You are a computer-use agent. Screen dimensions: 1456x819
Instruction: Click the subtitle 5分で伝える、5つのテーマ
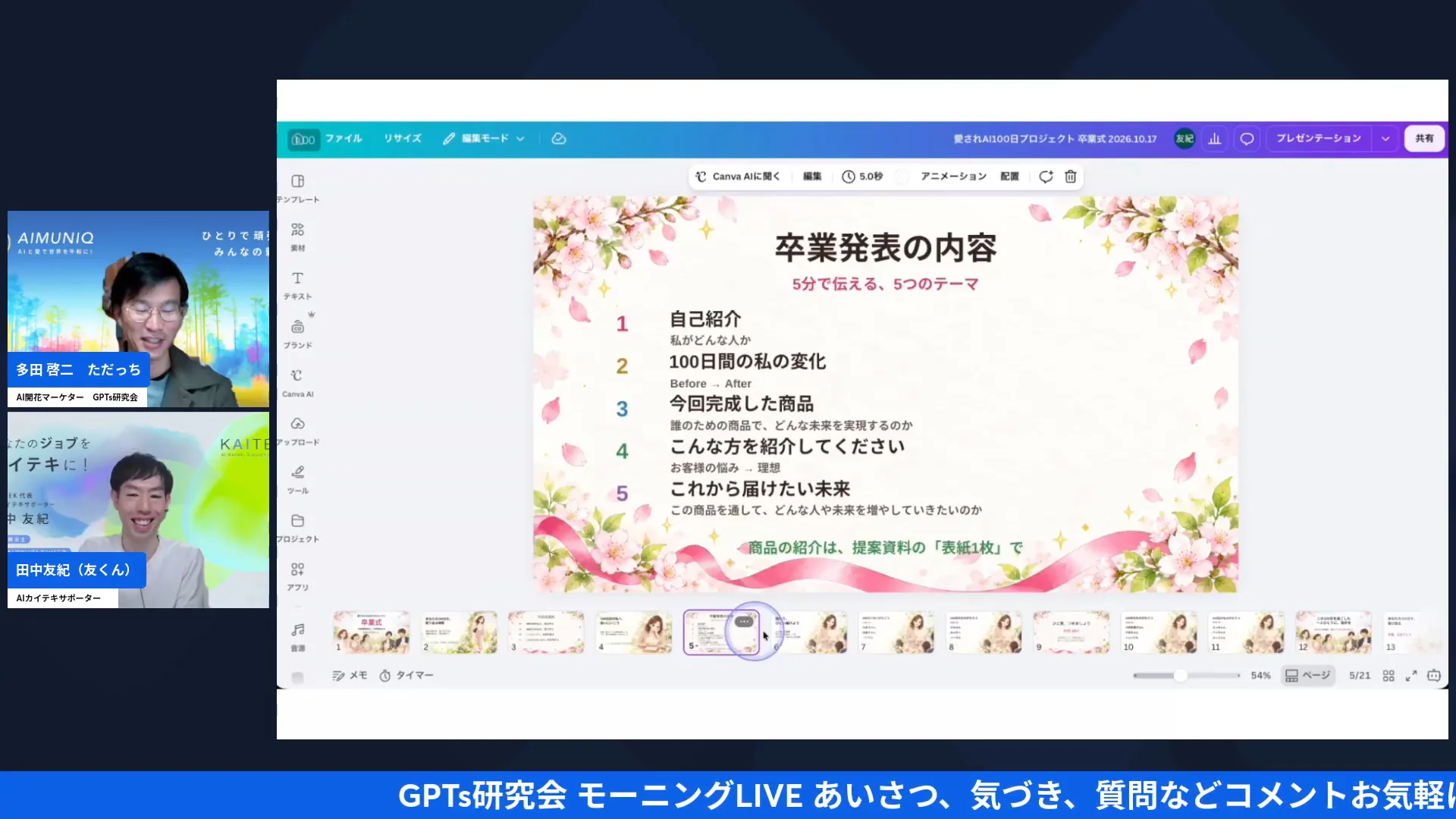pyautogui.click(x=885, y=284)
